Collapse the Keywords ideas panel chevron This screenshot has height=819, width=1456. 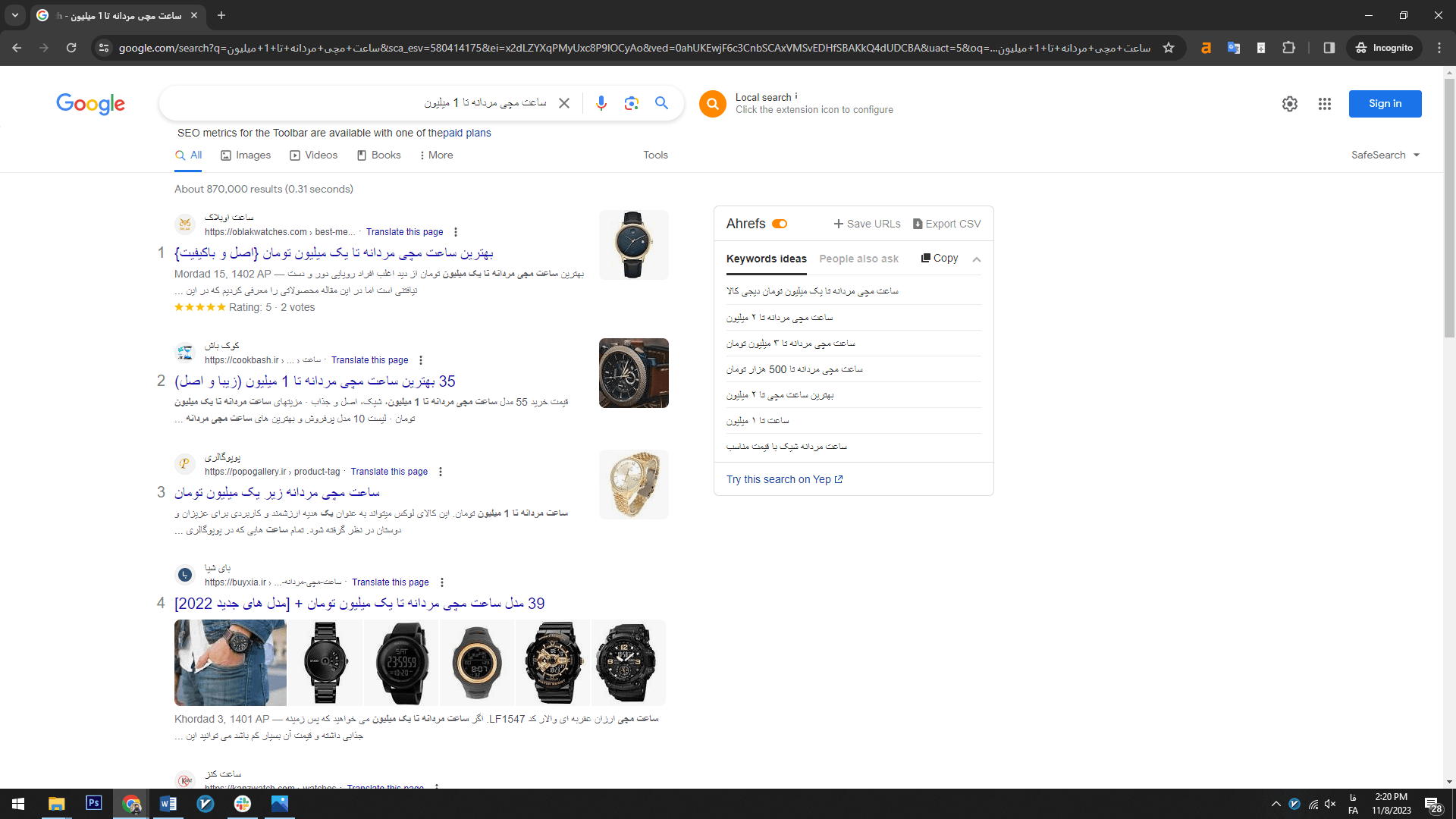[977, 259]
